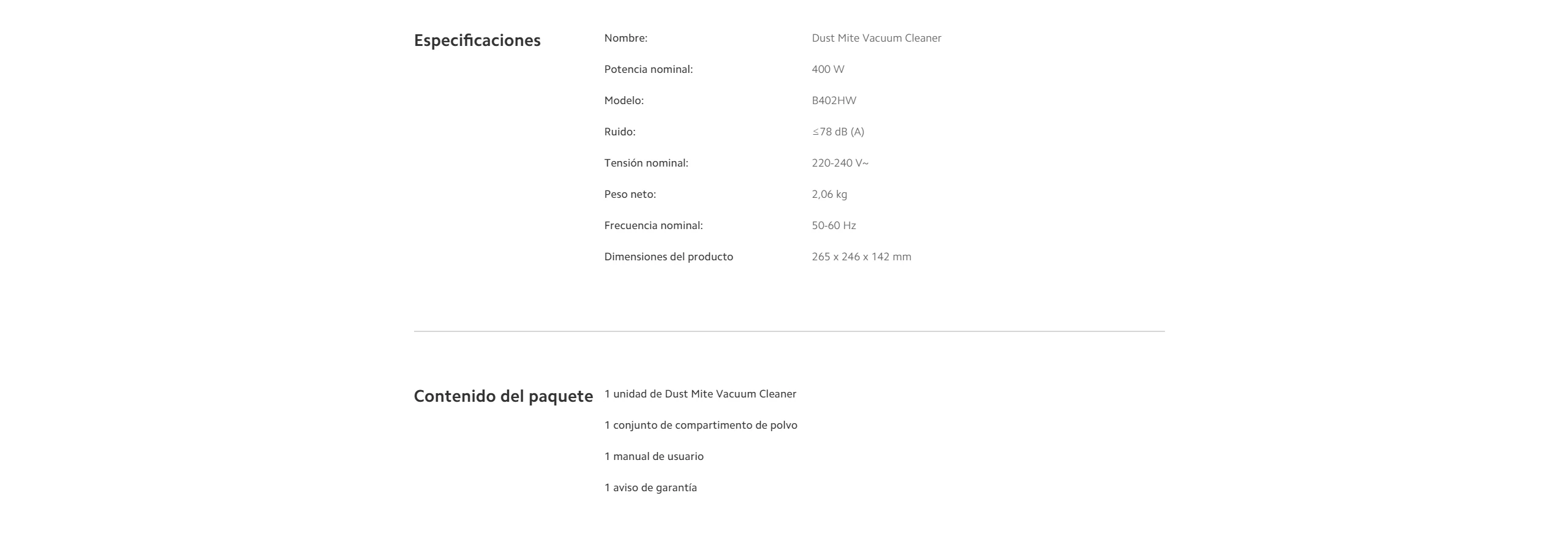Click the compartimento de polvo package item
The width and height of the screenshot is (1568, 550).
(x=700, y=425)
